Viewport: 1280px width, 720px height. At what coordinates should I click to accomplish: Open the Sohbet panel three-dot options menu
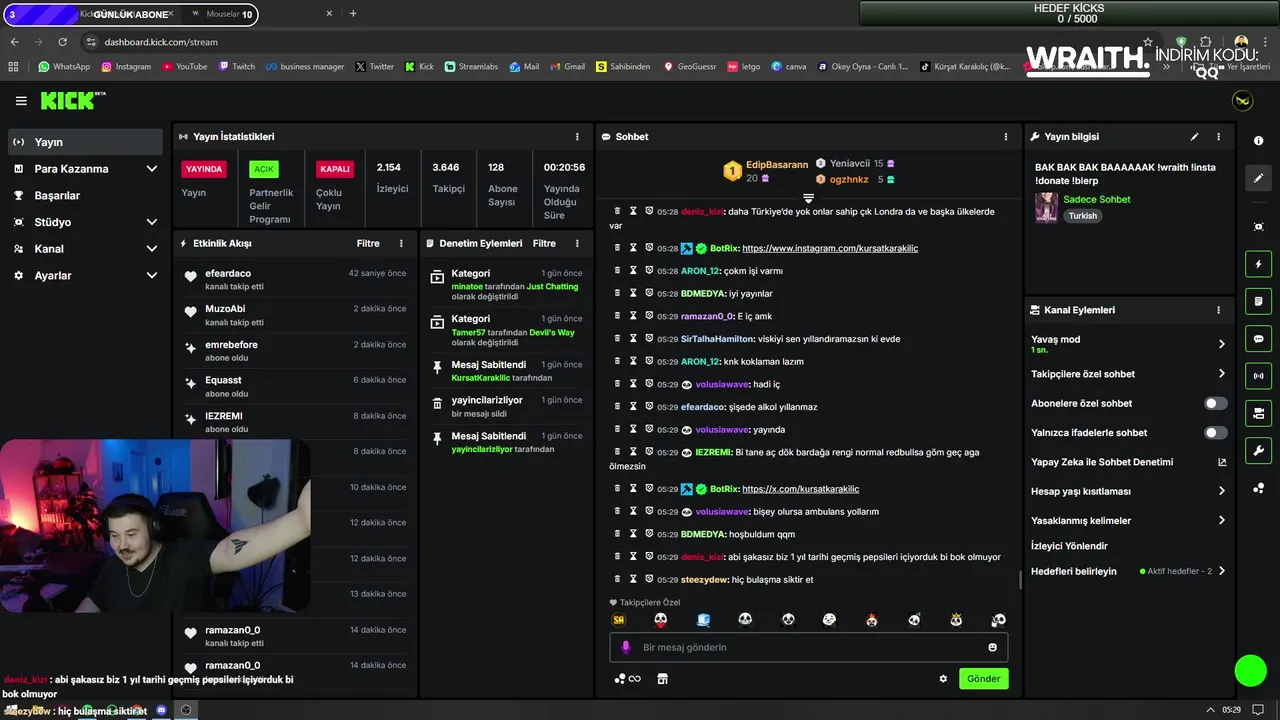point(1006,137)
